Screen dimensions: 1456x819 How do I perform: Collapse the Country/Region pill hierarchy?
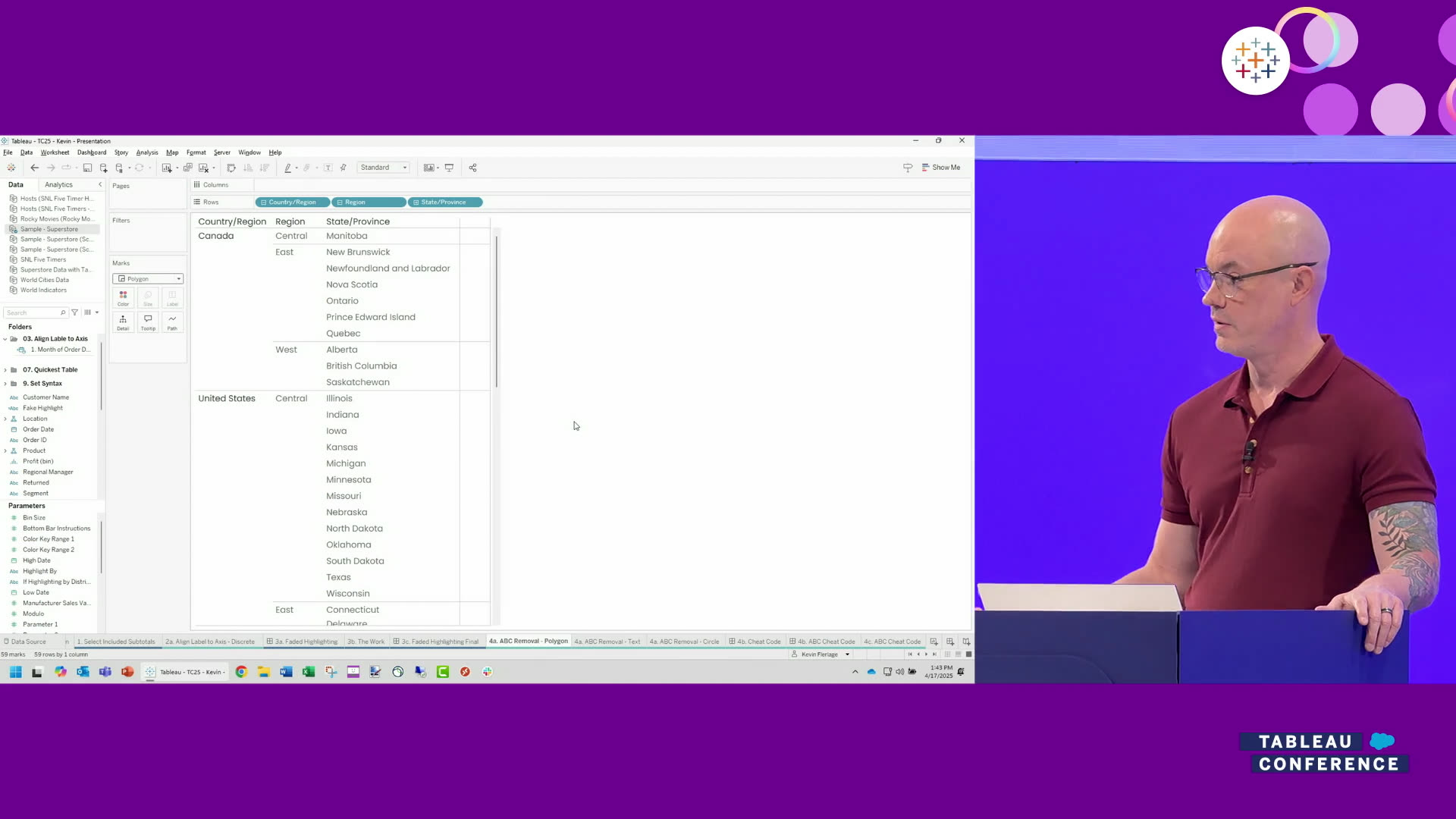[263, 202]
